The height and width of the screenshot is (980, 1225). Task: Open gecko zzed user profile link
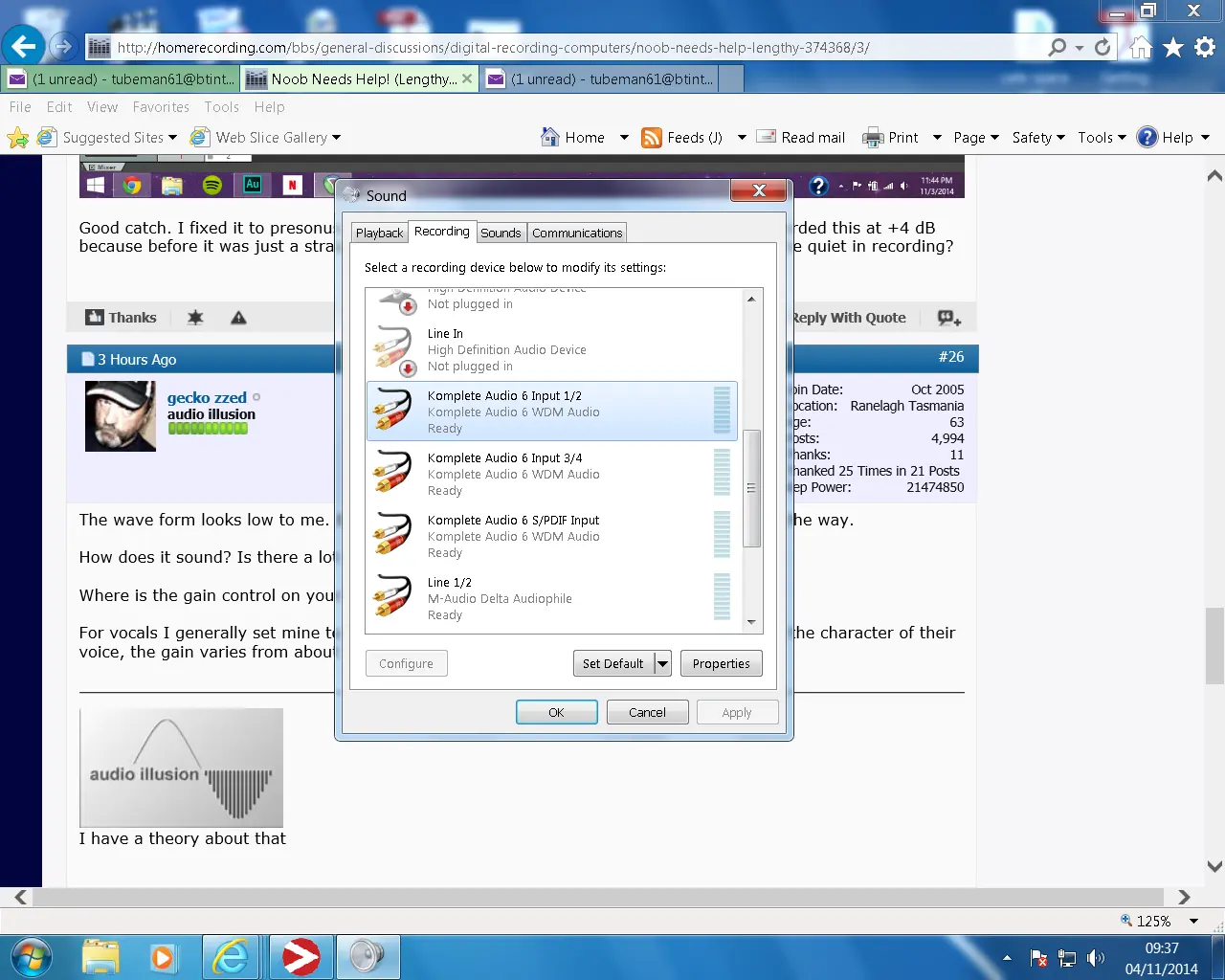(207, 397)
